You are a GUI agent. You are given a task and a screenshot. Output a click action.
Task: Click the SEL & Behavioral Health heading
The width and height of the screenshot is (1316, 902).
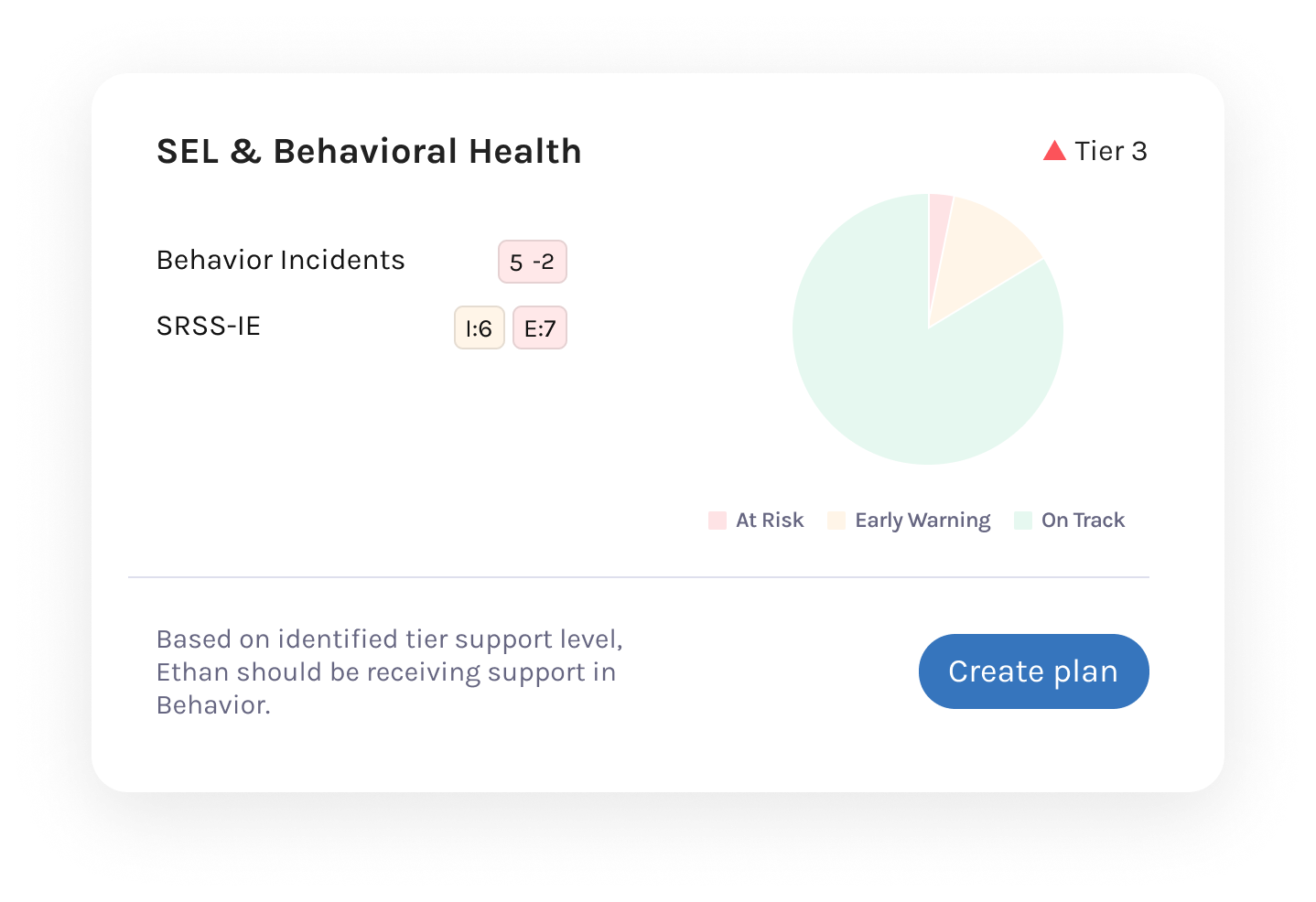point(369,152)
